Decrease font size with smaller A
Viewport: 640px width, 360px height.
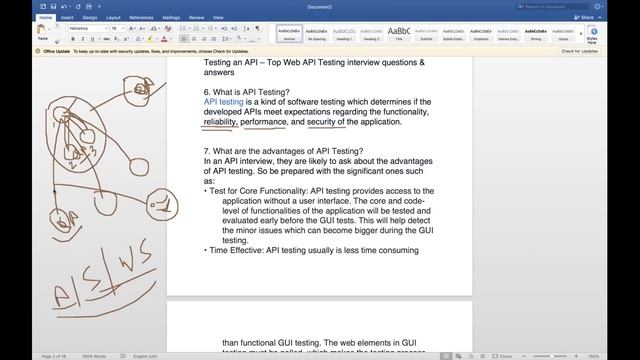click(x=142, y=29)
